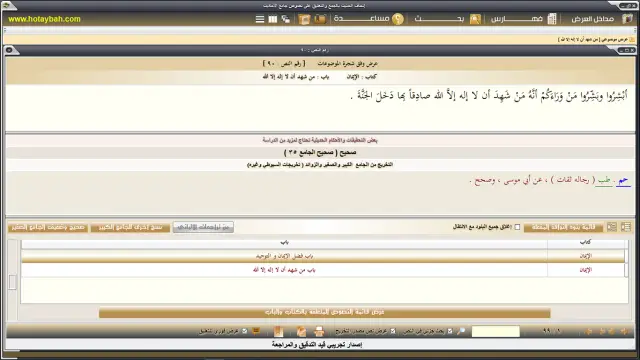This screenshot has width=640, height=360.
Task: Select row باب فضل الإيمان و التوحيد
Action: pyautogui.click(x=323, y=256)
